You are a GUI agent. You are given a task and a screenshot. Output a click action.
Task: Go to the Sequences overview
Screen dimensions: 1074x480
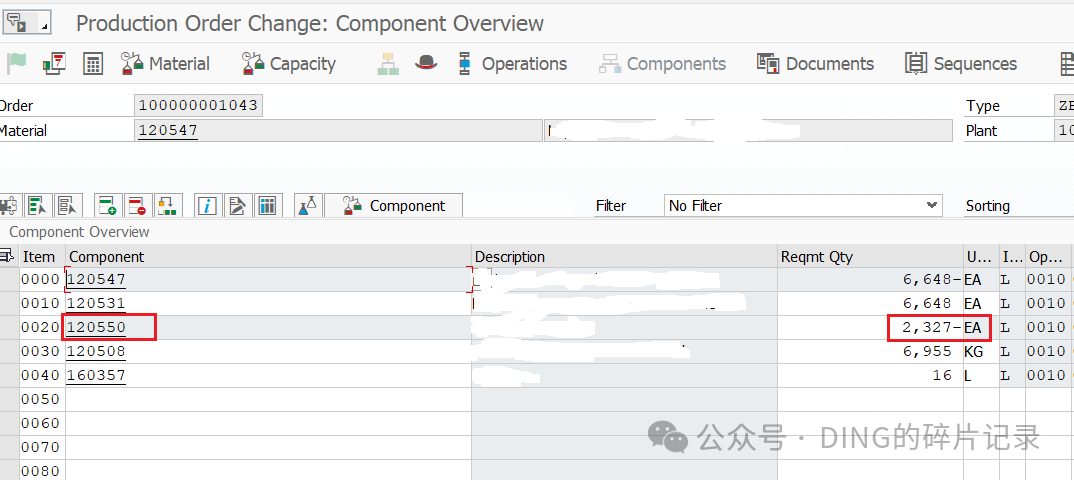point(961,64)
